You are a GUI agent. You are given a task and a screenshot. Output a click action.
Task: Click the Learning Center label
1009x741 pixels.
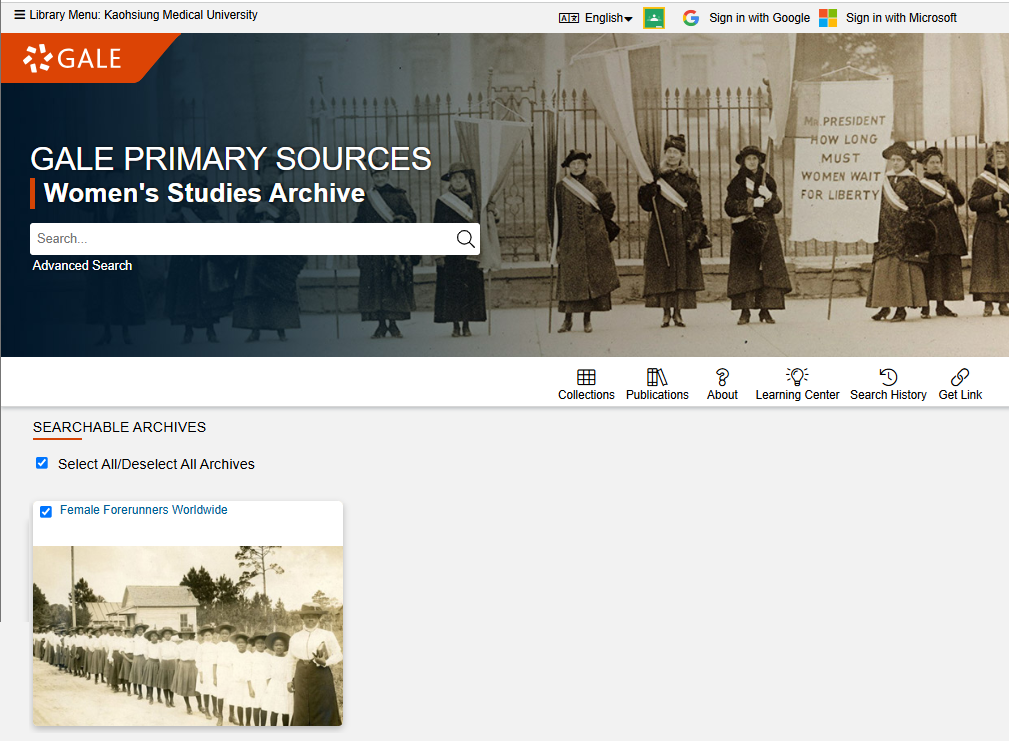797,395
